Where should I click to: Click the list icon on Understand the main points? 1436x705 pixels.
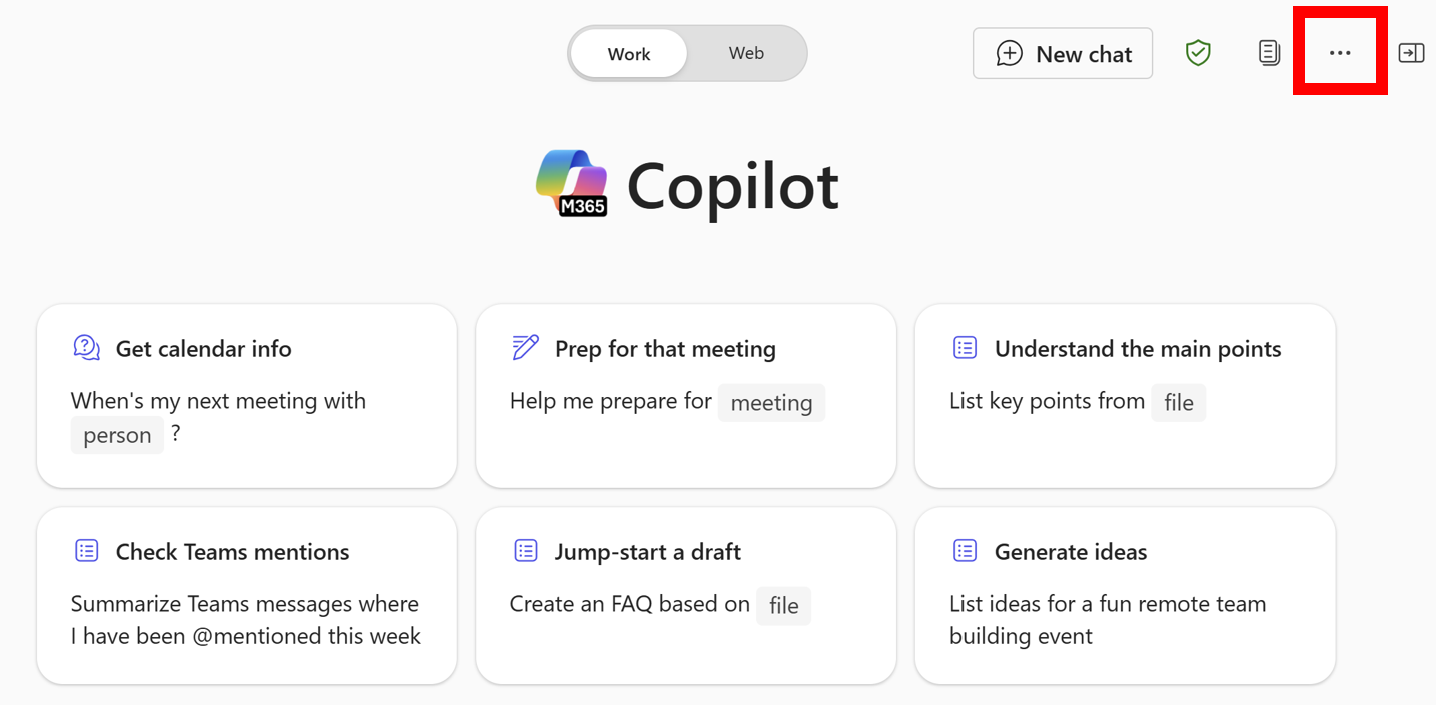click(x=964, y=347)
